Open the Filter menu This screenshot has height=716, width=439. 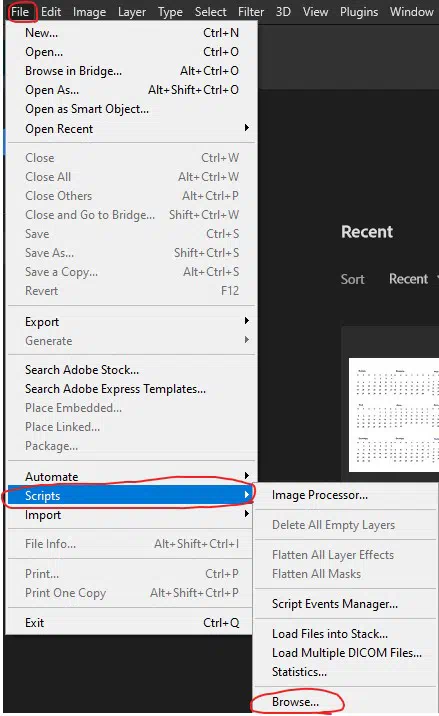tap(251, 11)
